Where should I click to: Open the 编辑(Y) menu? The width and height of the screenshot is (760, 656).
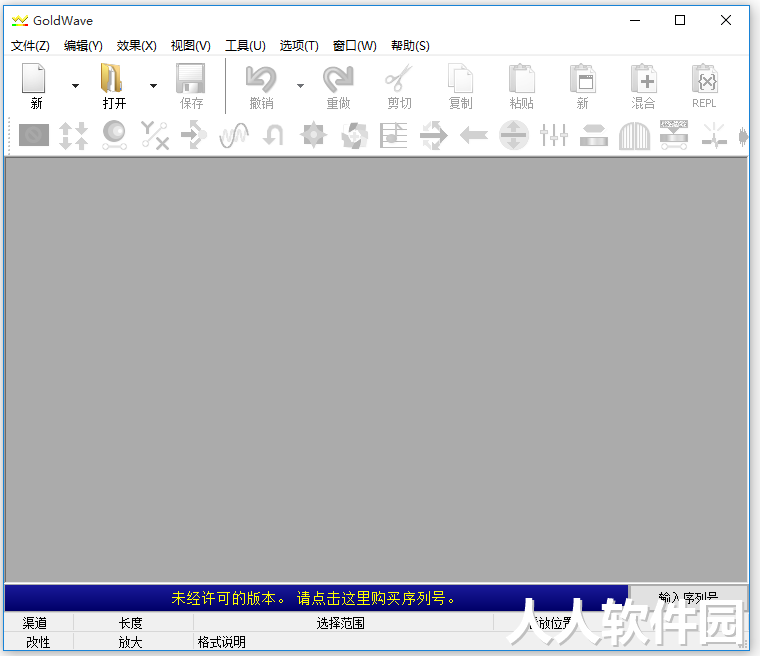[x=83, y=46]
